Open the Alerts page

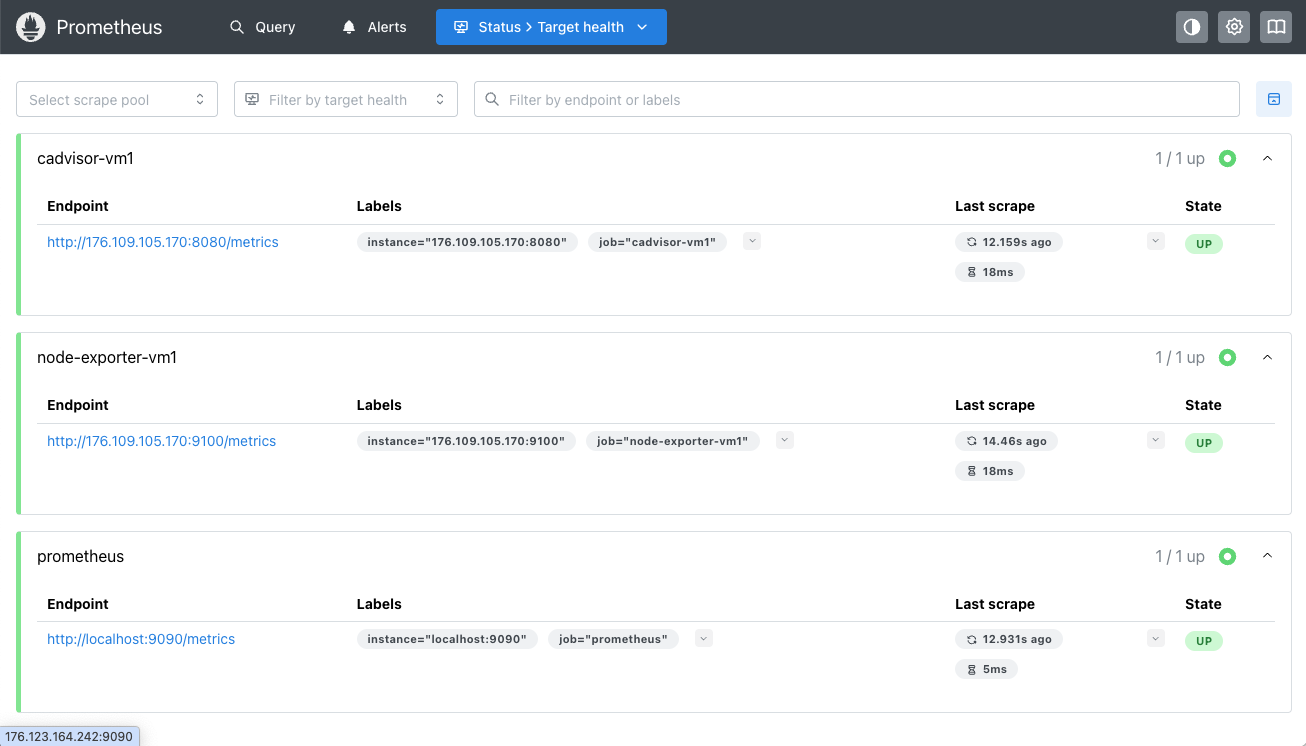[374, 27]
